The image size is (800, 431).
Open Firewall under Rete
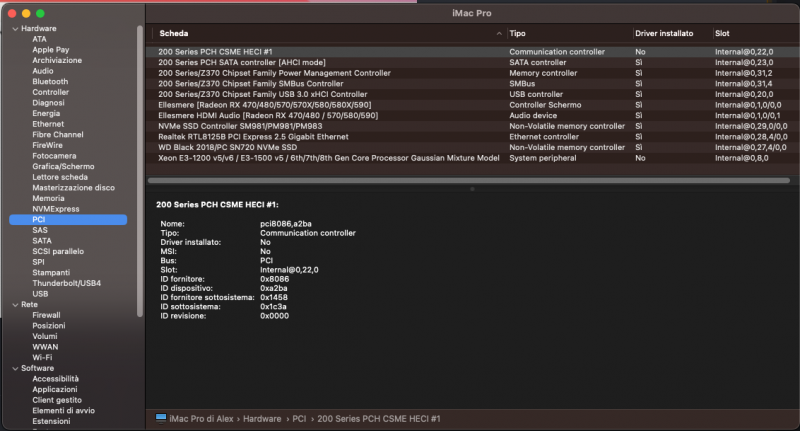[46, 315]
